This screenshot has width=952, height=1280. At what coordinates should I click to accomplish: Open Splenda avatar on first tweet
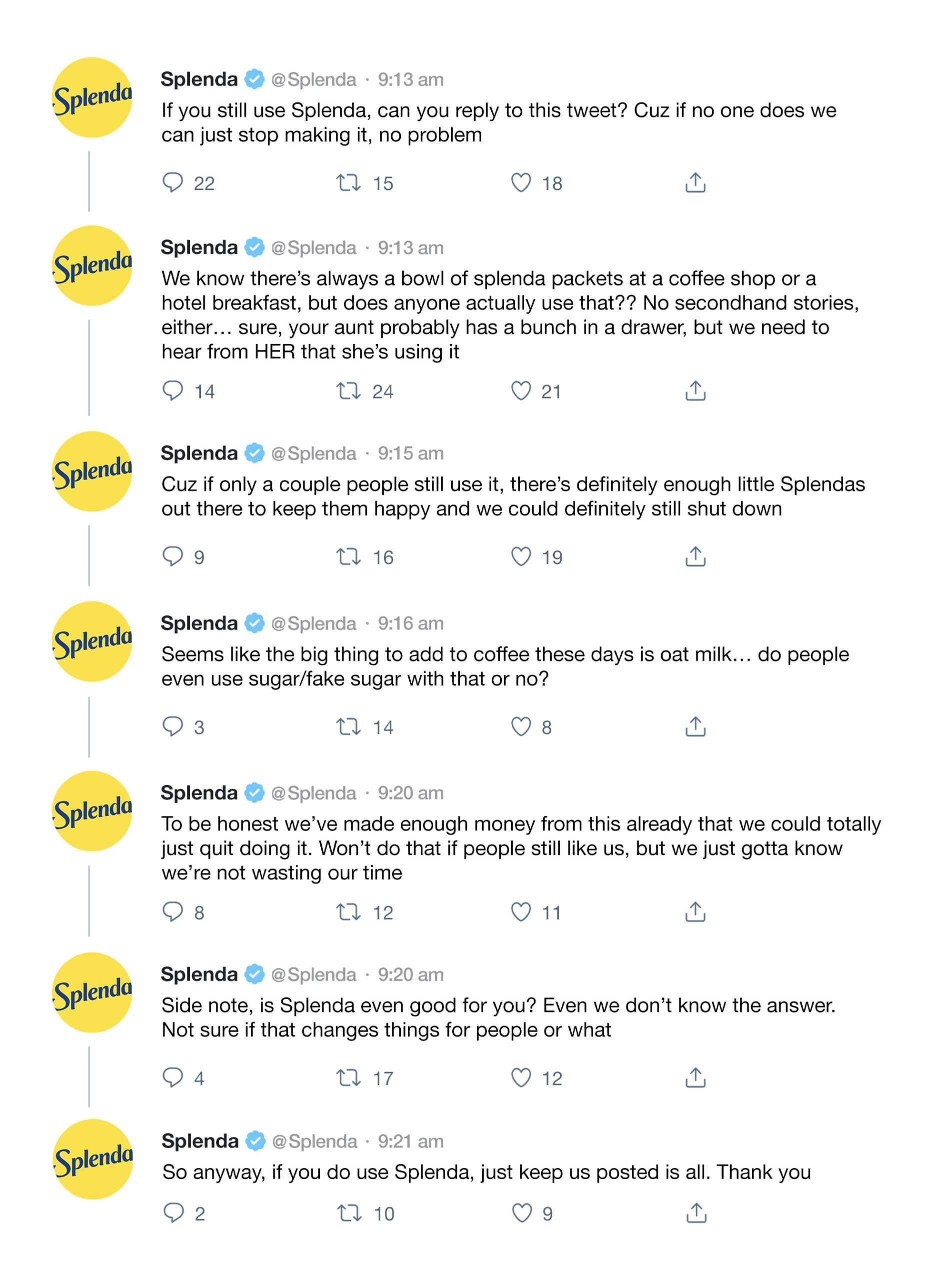(x=92, y=97)
